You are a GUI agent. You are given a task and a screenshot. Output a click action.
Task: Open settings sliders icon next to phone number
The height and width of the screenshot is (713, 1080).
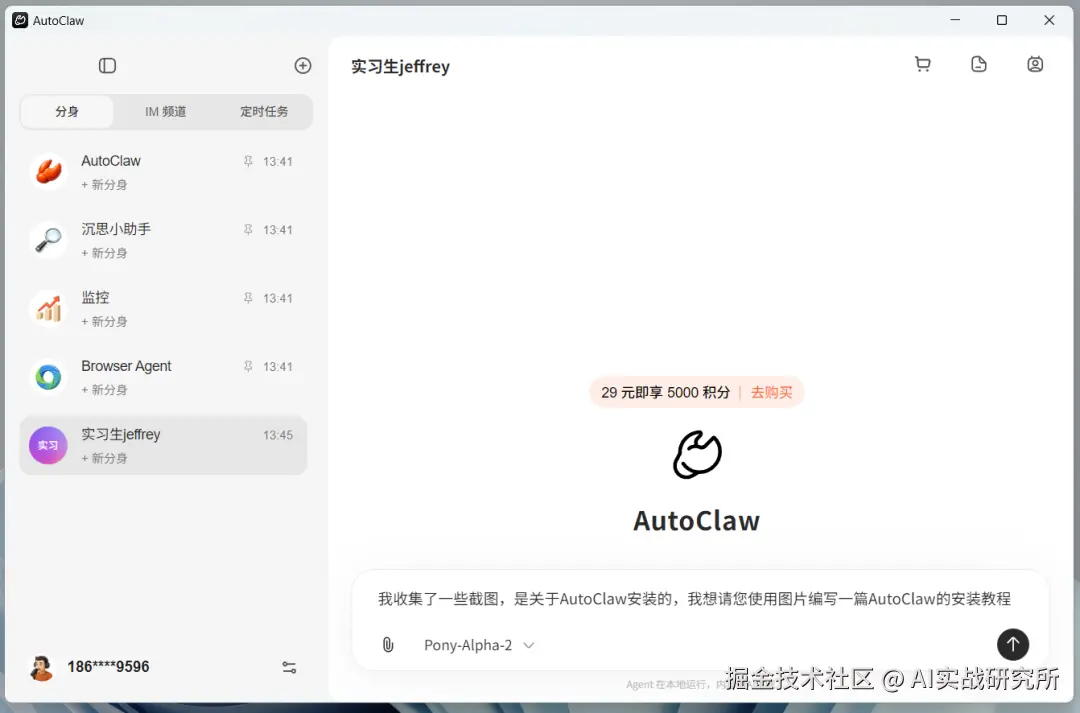click(x=289, y=667)
